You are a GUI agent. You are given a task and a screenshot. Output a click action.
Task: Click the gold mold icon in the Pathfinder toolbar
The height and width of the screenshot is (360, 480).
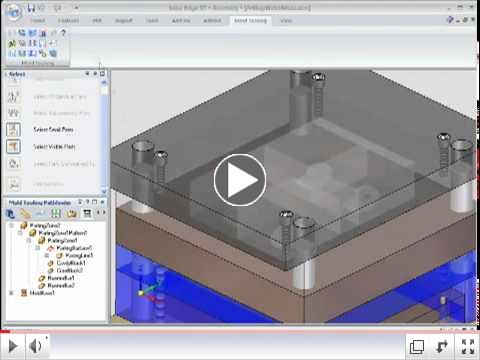pos(71,213)
